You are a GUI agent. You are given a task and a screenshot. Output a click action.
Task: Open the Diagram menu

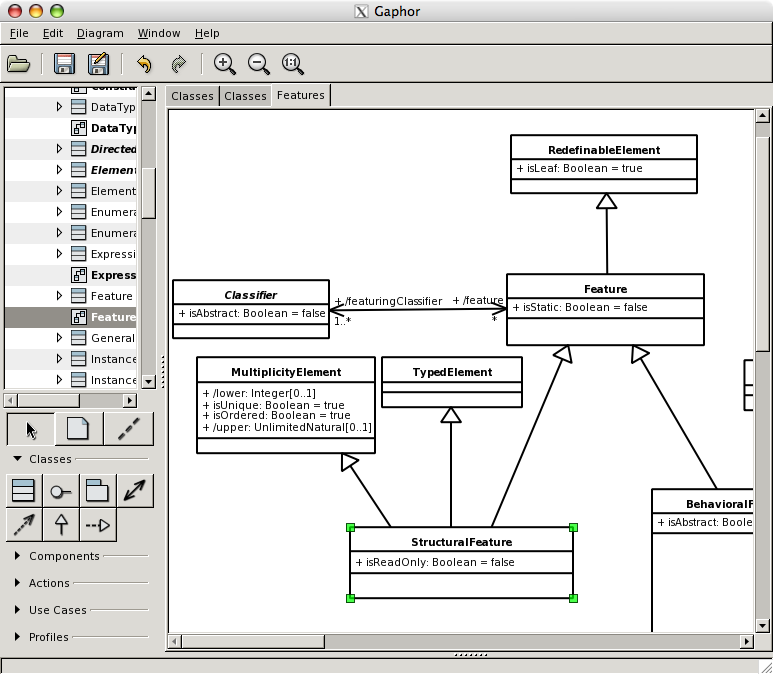100,33
